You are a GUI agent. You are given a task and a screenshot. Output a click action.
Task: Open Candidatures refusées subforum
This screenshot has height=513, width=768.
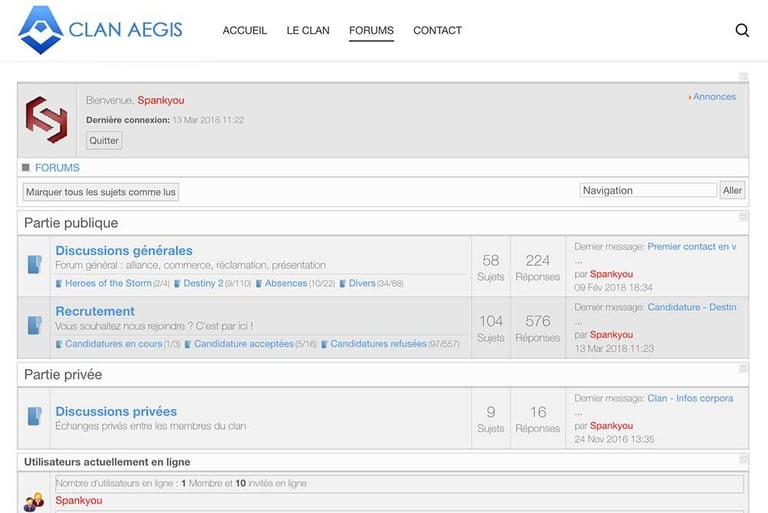coord(379,344)
